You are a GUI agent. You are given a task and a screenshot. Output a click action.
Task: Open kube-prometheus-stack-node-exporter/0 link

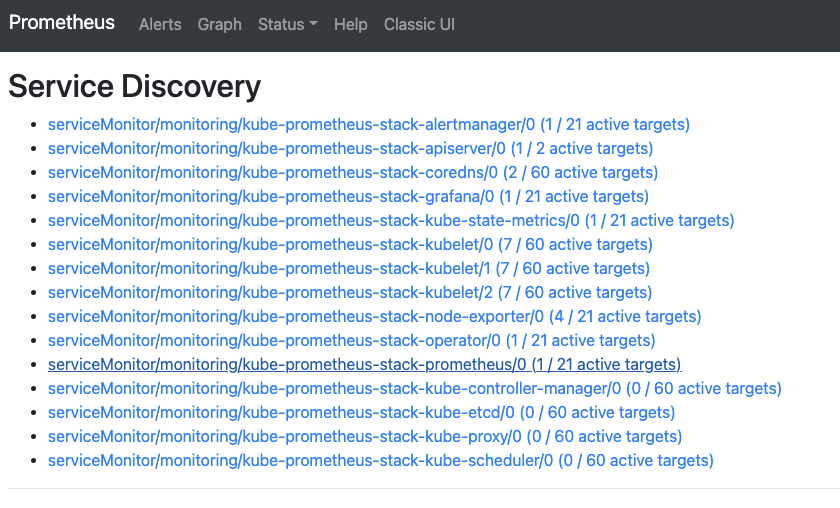pos(374,317)
